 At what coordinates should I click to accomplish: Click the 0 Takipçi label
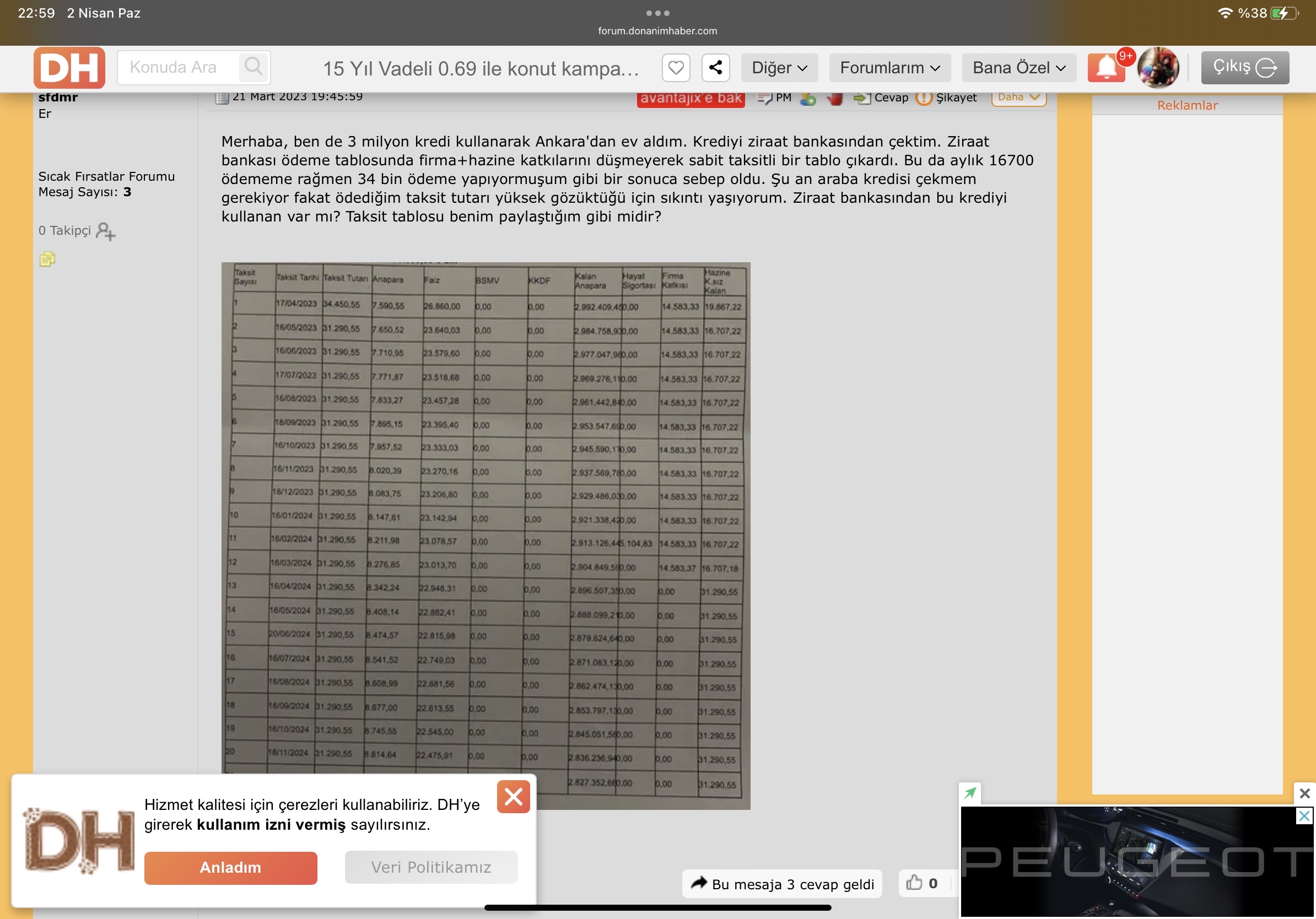point(65,230)
